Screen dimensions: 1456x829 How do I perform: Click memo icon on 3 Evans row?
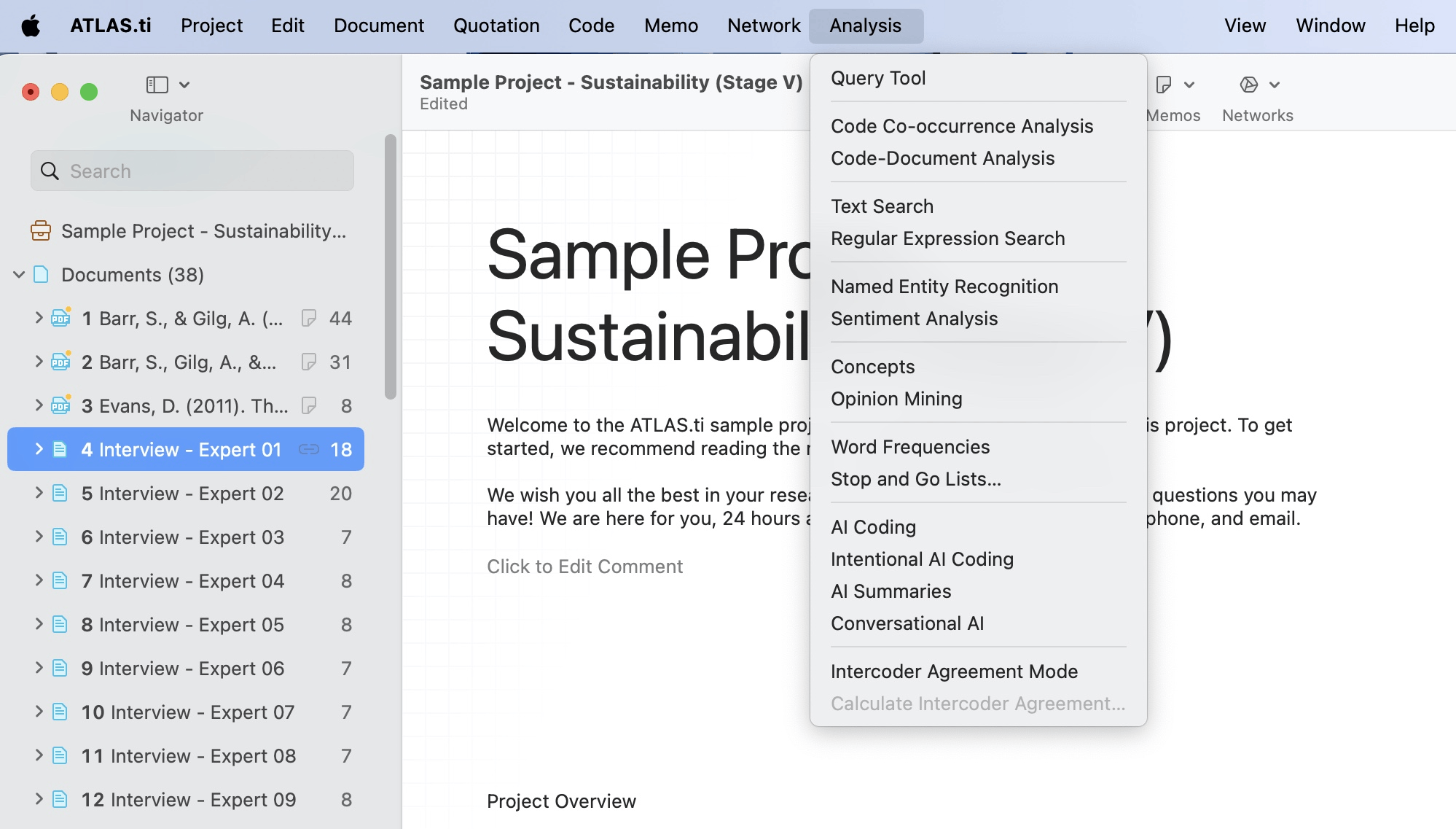pos(309,405)
